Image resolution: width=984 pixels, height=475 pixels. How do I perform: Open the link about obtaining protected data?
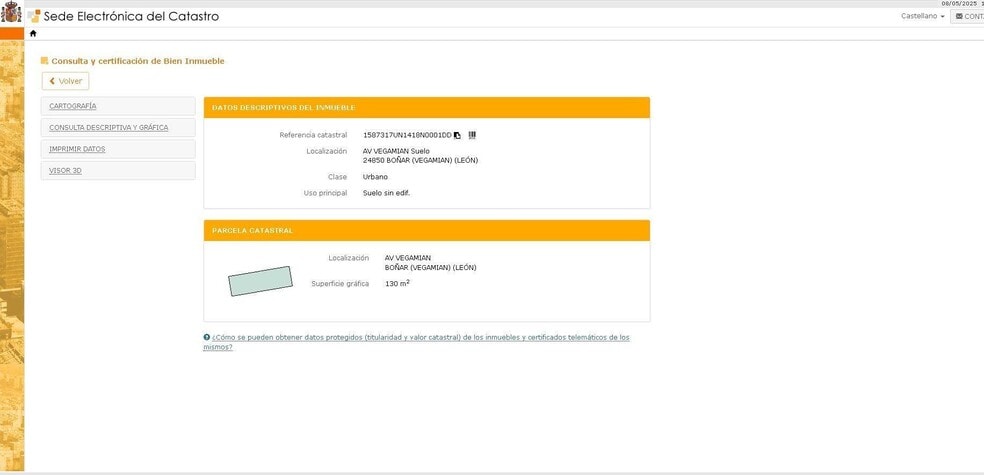tap(420, 338)
